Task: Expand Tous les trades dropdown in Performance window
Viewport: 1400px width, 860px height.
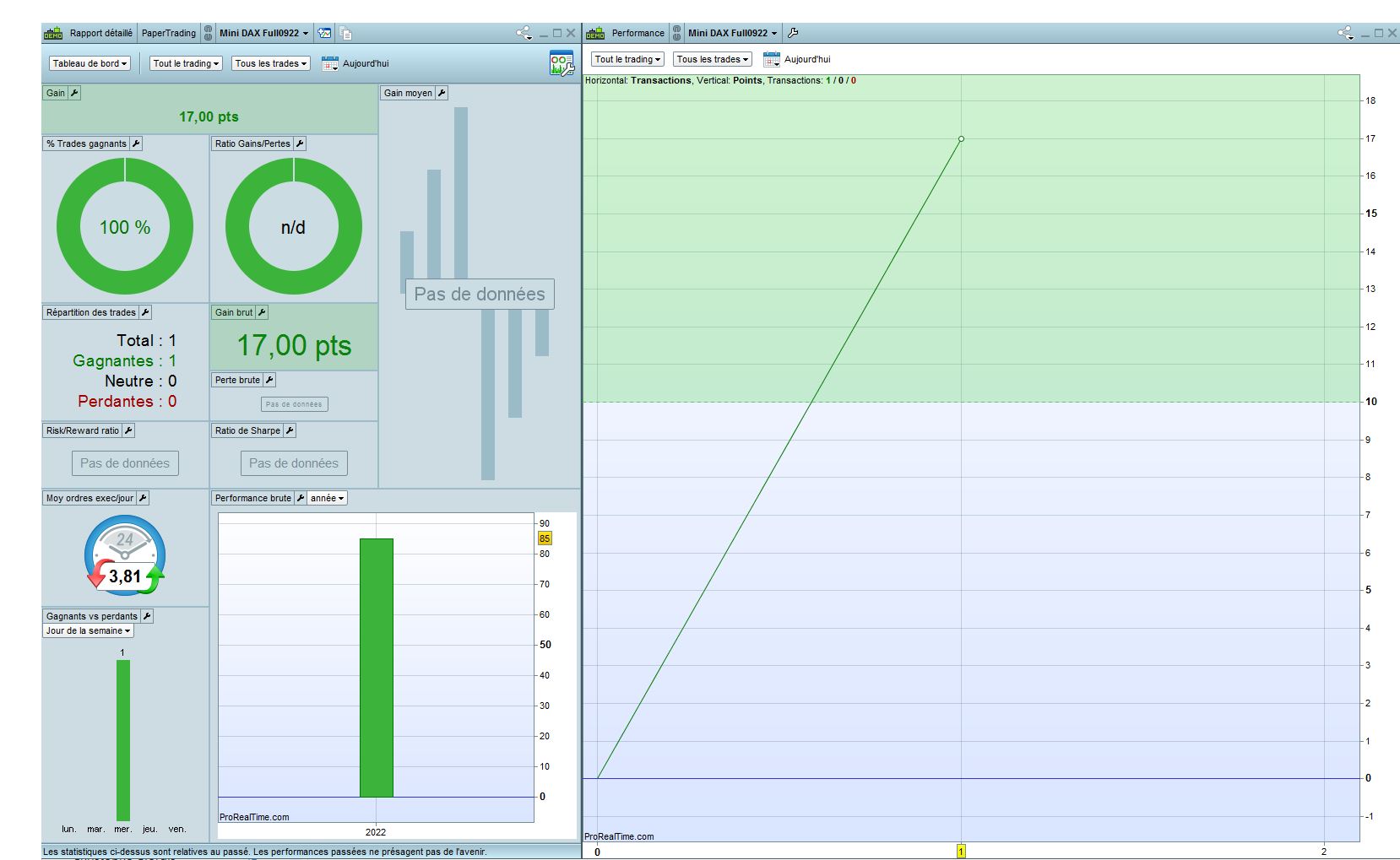Action: [x=713, y=59]
